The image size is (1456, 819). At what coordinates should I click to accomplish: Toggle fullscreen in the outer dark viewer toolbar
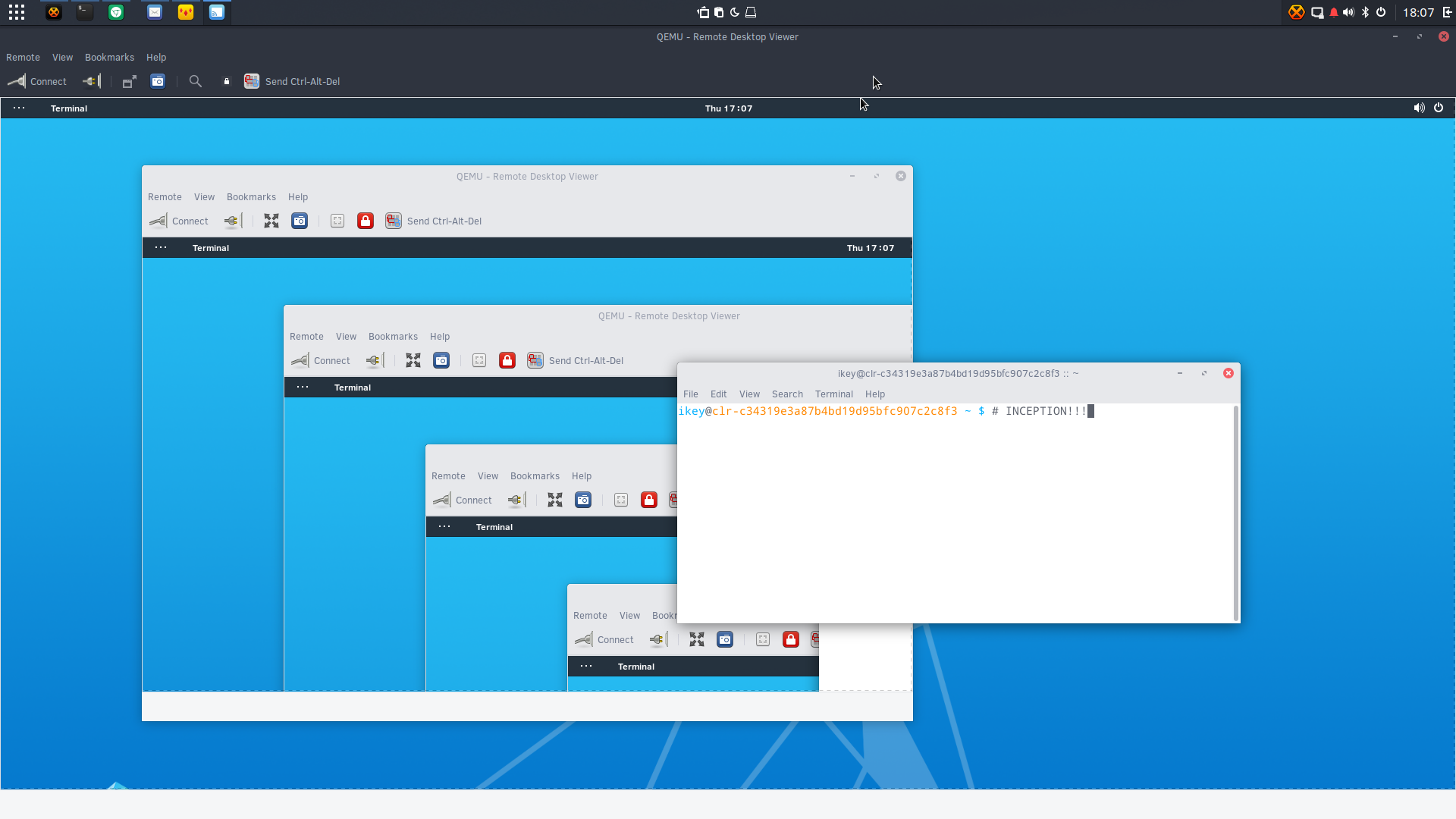tap(130, 81)
